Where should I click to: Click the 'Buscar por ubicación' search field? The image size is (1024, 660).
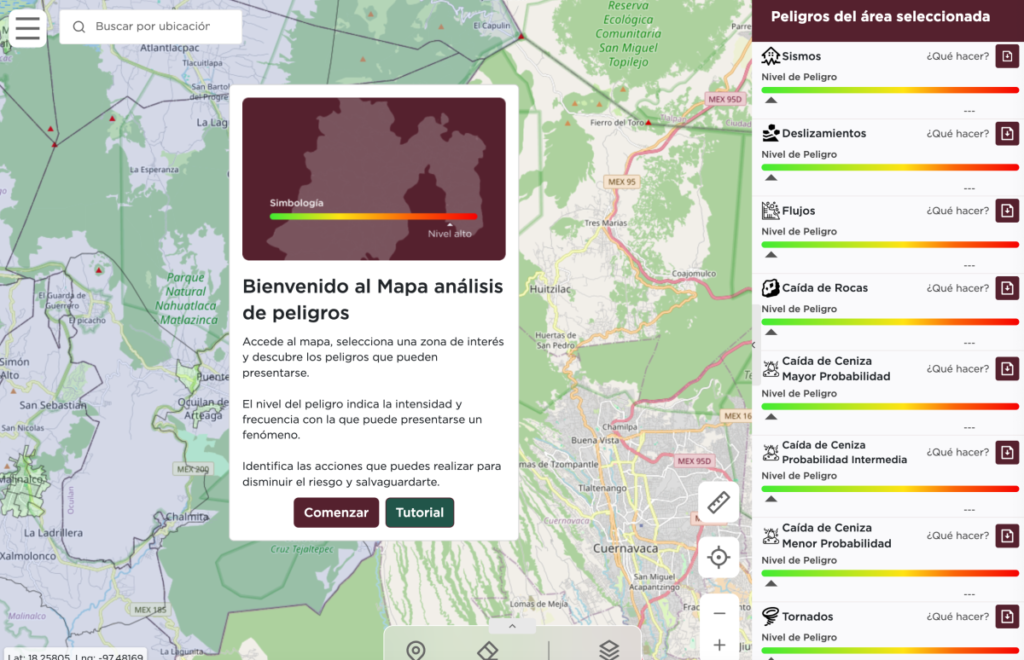click(x=160, y=27)
